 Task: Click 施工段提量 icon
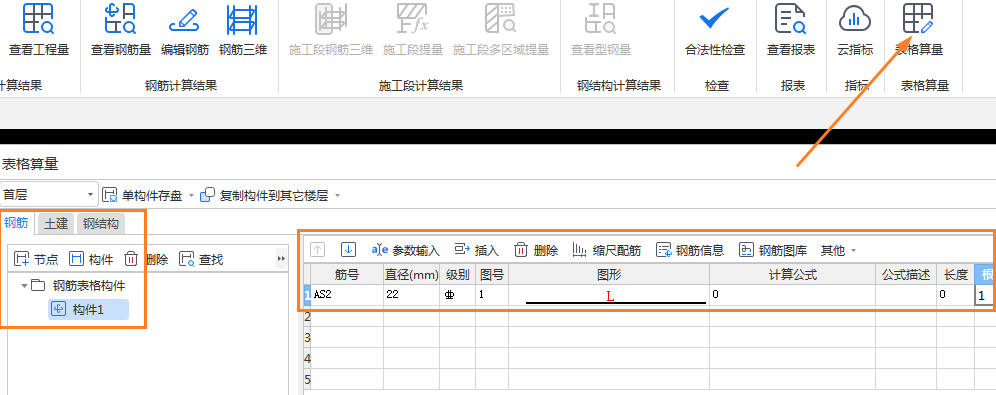point(412,19)
